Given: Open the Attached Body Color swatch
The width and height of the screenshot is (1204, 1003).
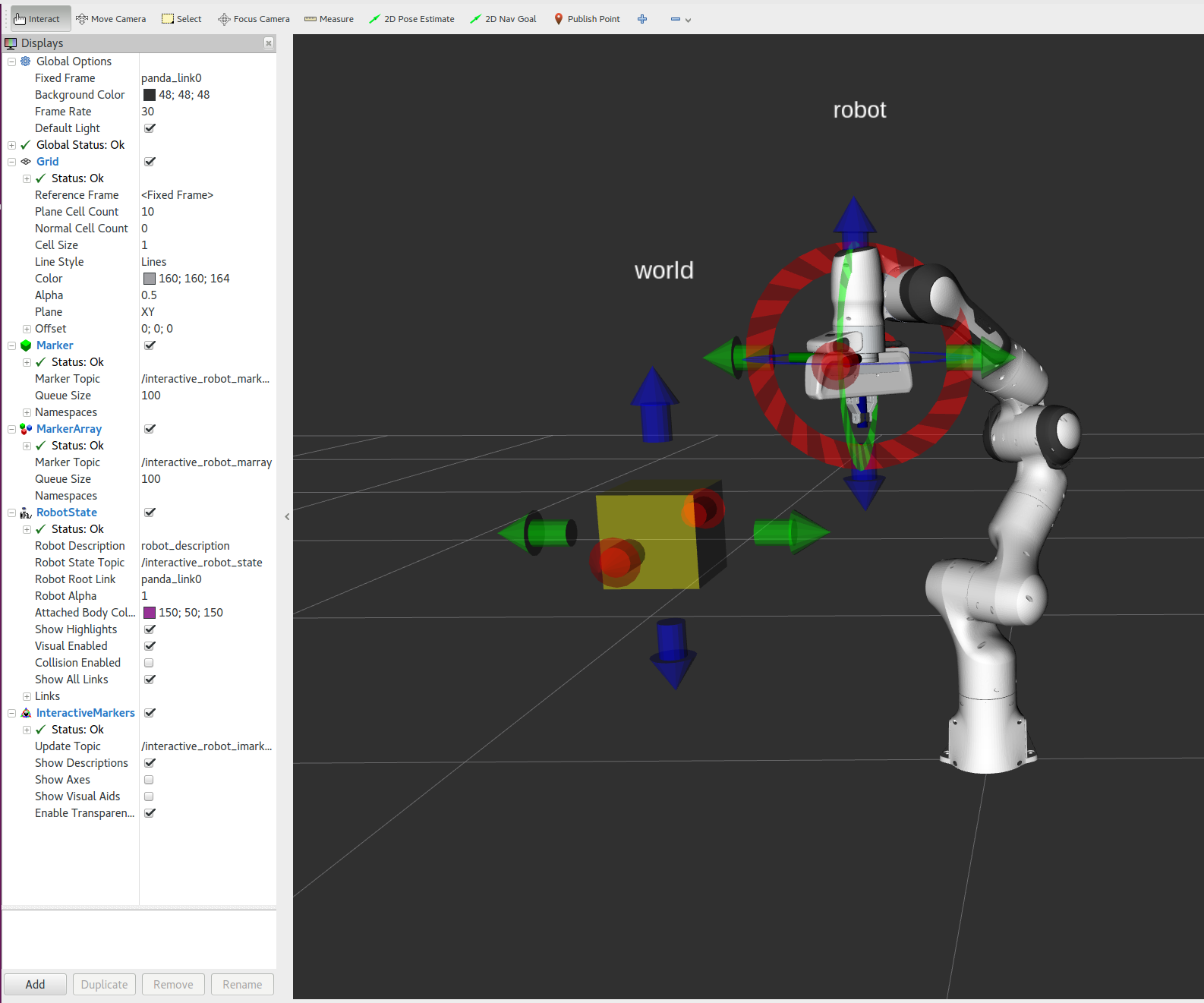Looking at the screenshot, I should coord(150,613).
